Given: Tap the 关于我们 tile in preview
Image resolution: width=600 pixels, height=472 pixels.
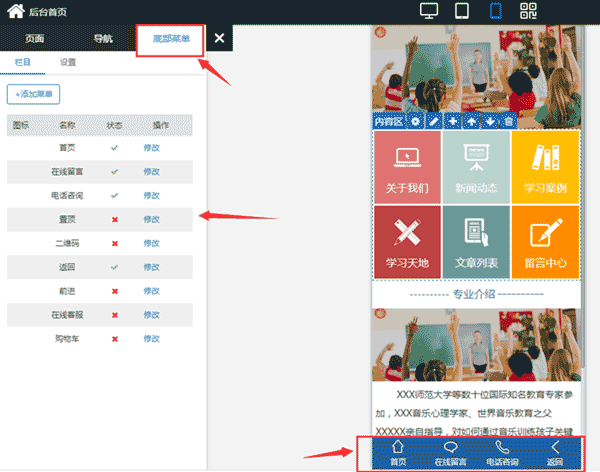Looking at the screenshot, I should point(407,167).
